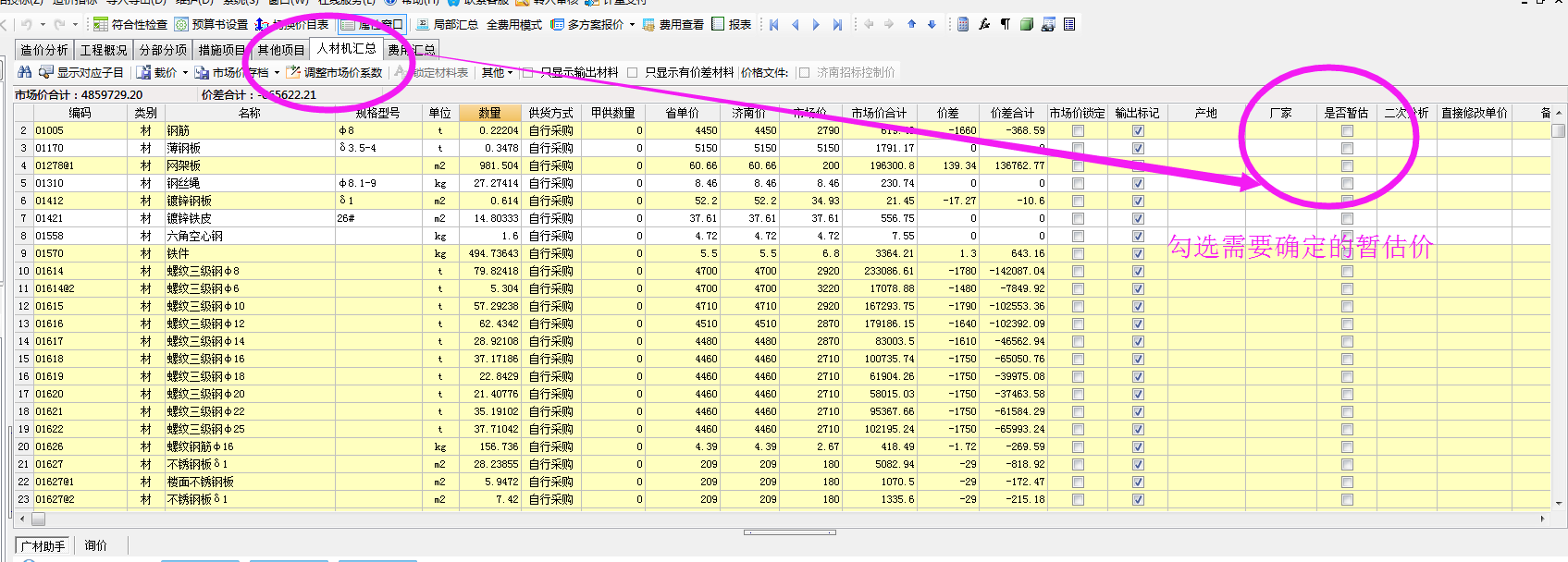Click 多方案报价 button

click(x=587, y=24)
